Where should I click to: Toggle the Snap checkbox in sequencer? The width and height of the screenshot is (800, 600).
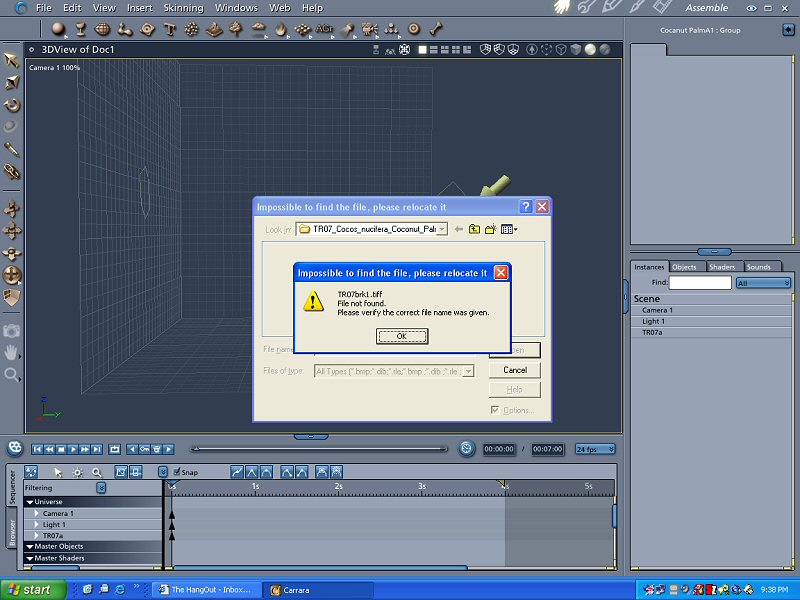click(x=177, y=472)
